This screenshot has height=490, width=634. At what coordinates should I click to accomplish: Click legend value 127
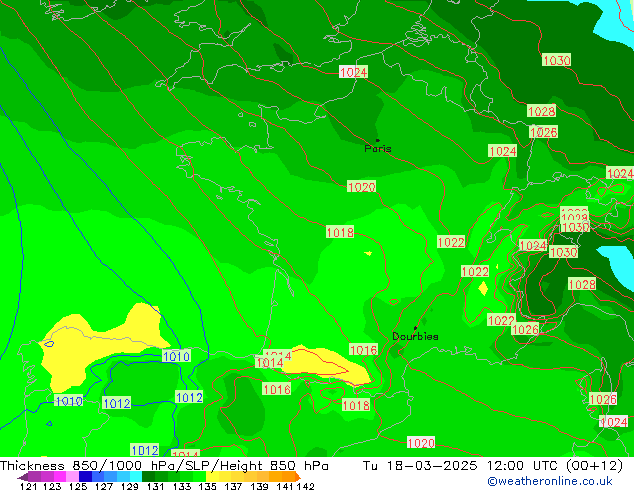(104, 486)
